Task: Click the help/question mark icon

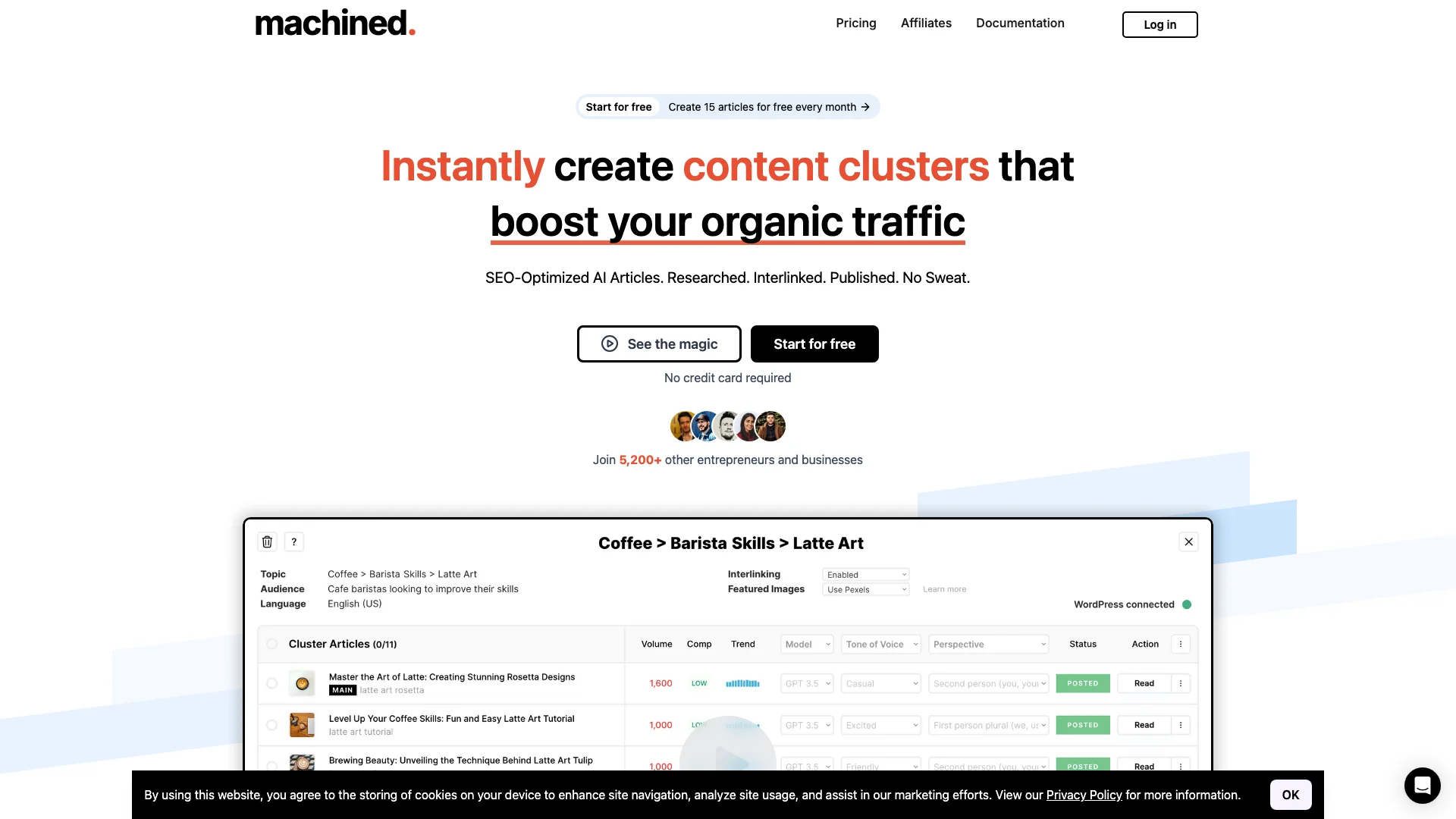Action: (x=294, y=541)
